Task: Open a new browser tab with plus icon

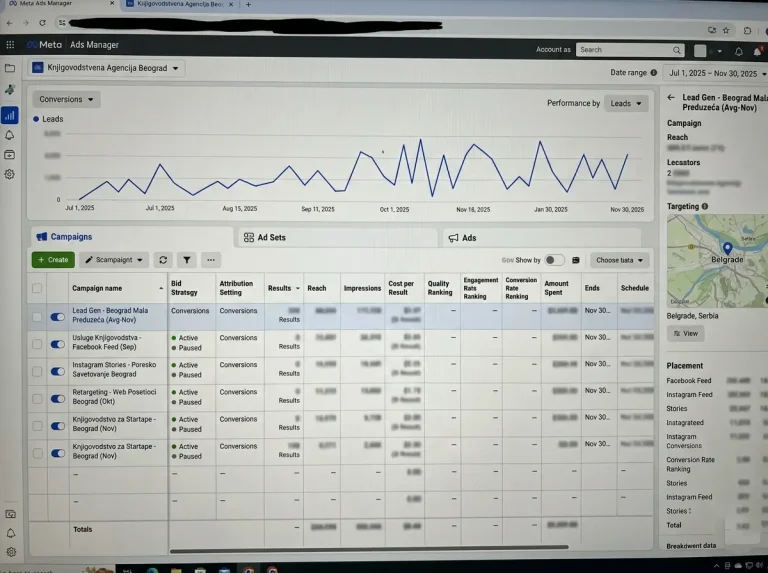Action: pyautogui.click(x=248, y=4)
